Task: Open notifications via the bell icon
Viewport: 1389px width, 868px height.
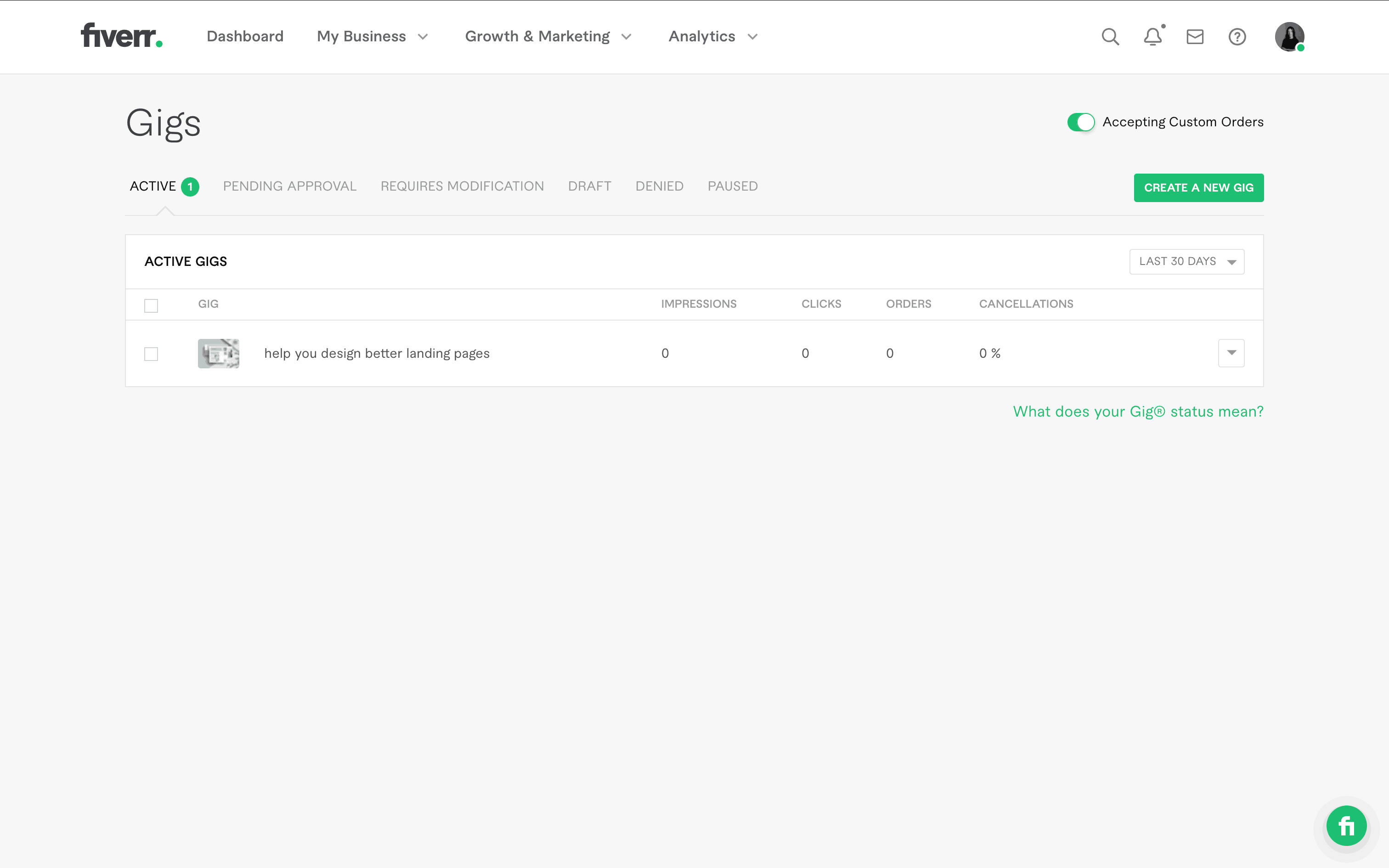Action: coord(1152,37)
